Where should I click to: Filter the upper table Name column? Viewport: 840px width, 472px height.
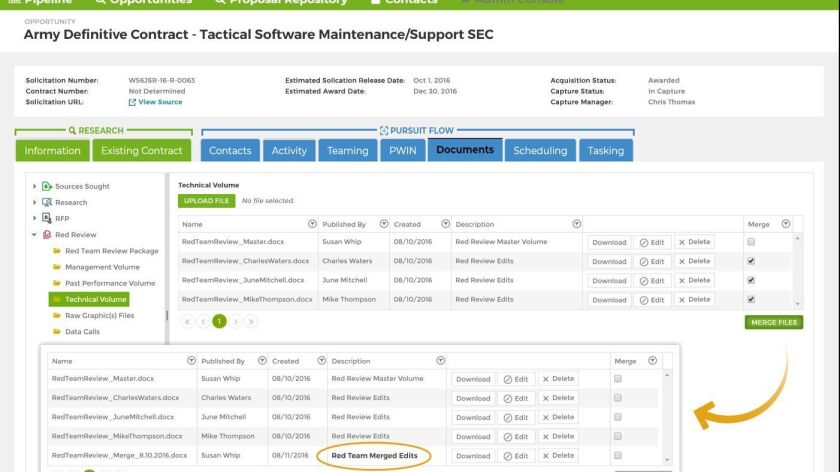point(312,224)
